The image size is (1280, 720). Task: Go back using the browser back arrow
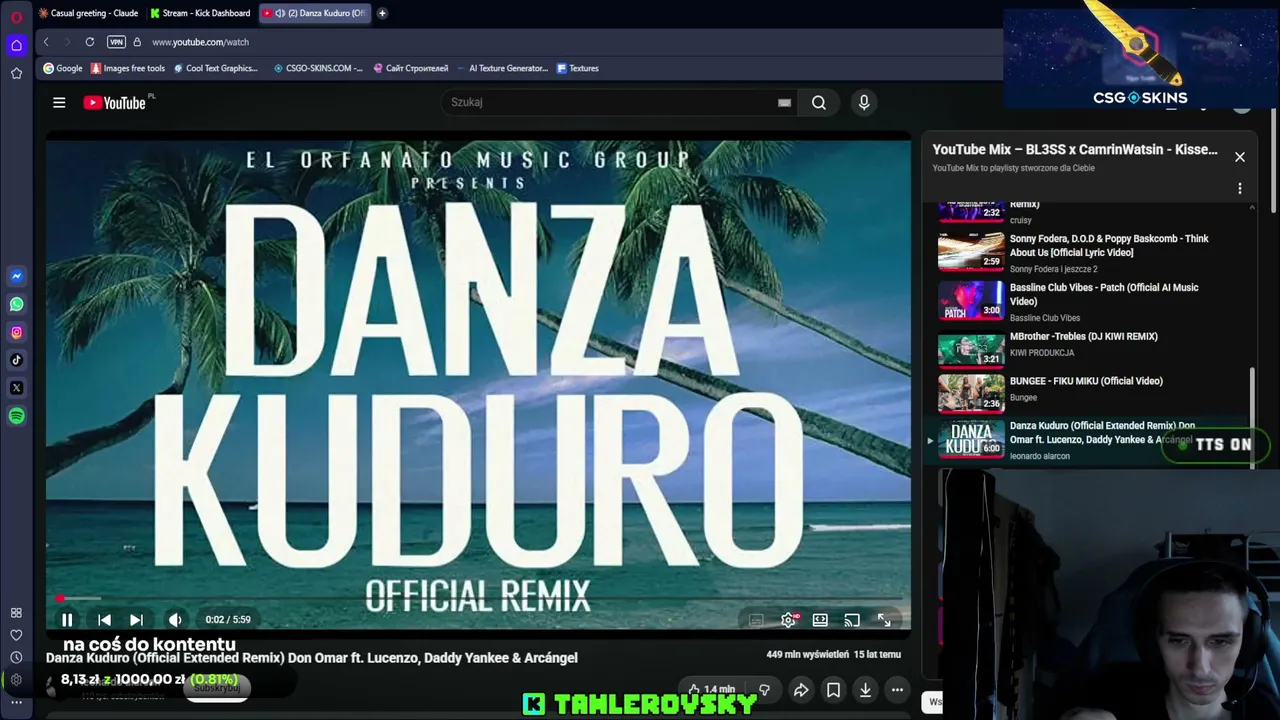tap(46, 42)
